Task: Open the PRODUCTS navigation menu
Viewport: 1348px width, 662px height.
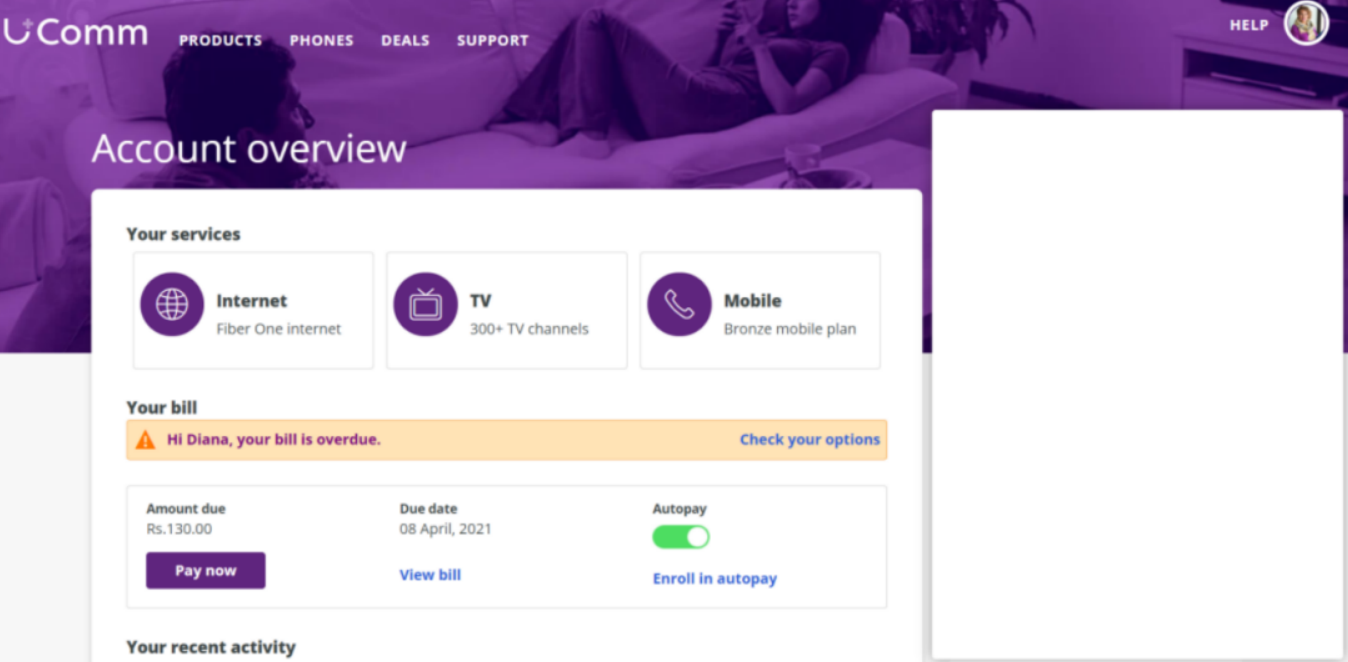Action: 220,41
